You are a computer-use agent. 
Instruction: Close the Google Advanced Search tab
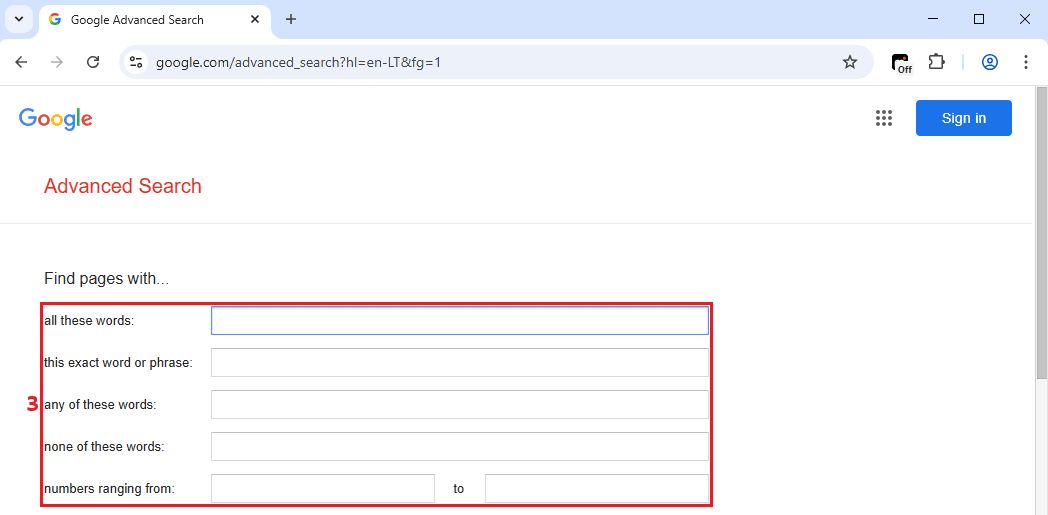coord(253,19)
